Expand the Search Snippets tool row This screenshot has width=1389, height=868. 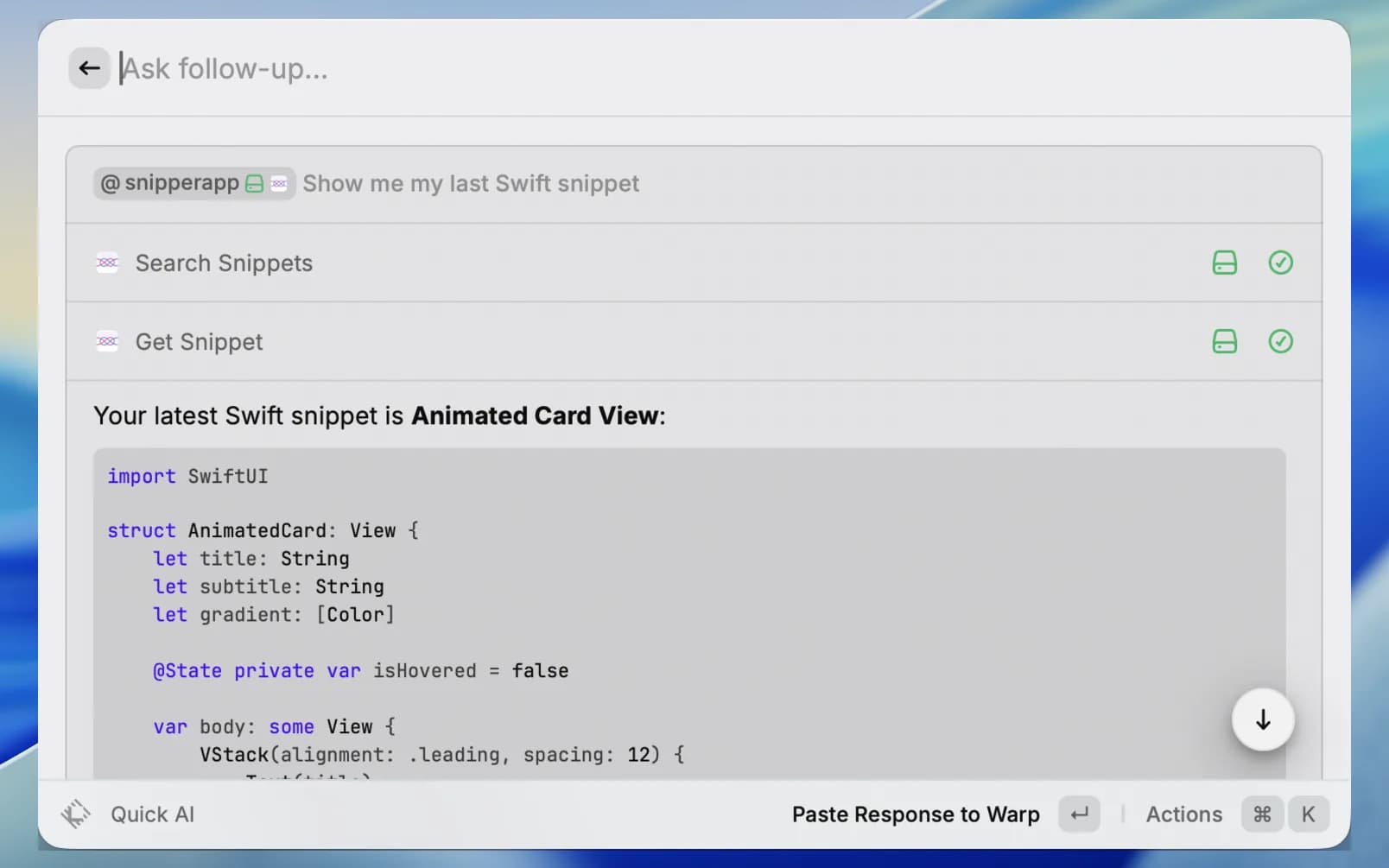694,263
